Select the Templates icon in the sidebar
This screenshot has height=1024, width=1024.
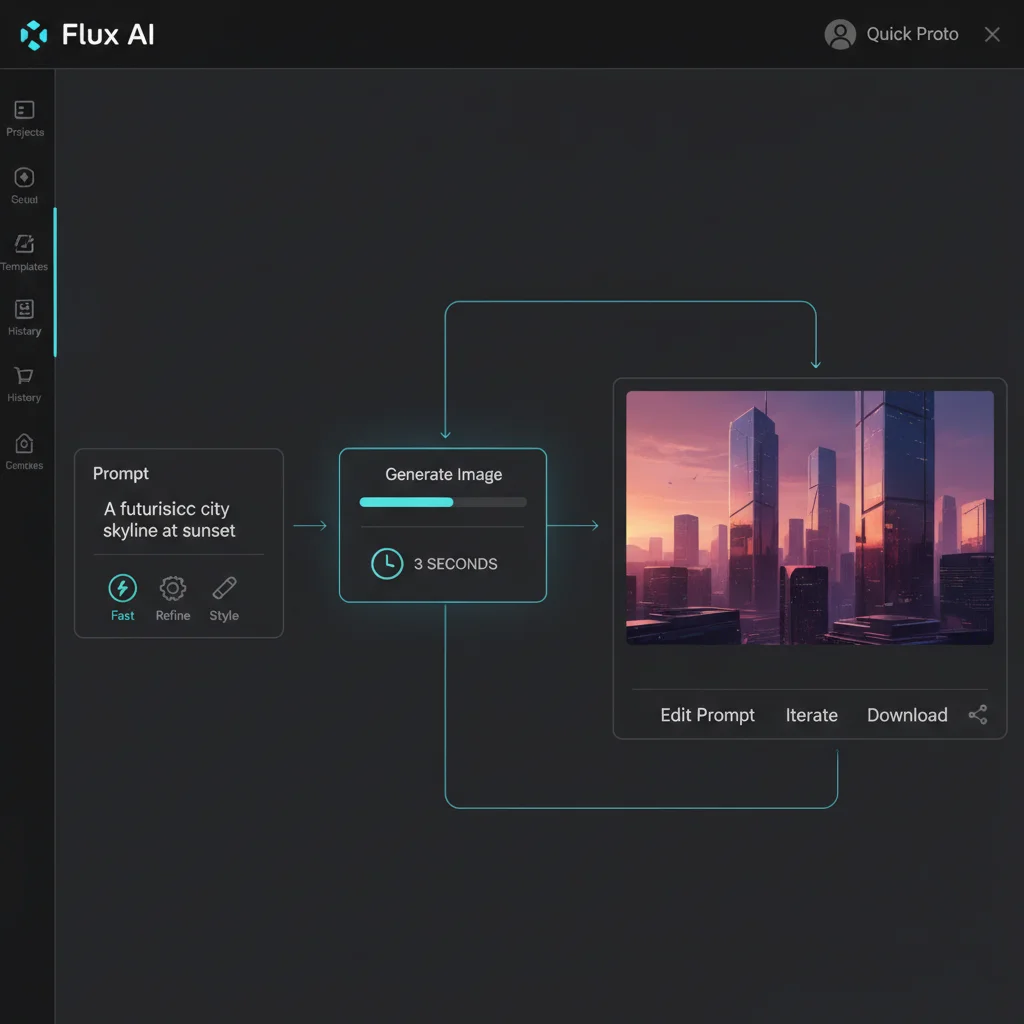23,245
